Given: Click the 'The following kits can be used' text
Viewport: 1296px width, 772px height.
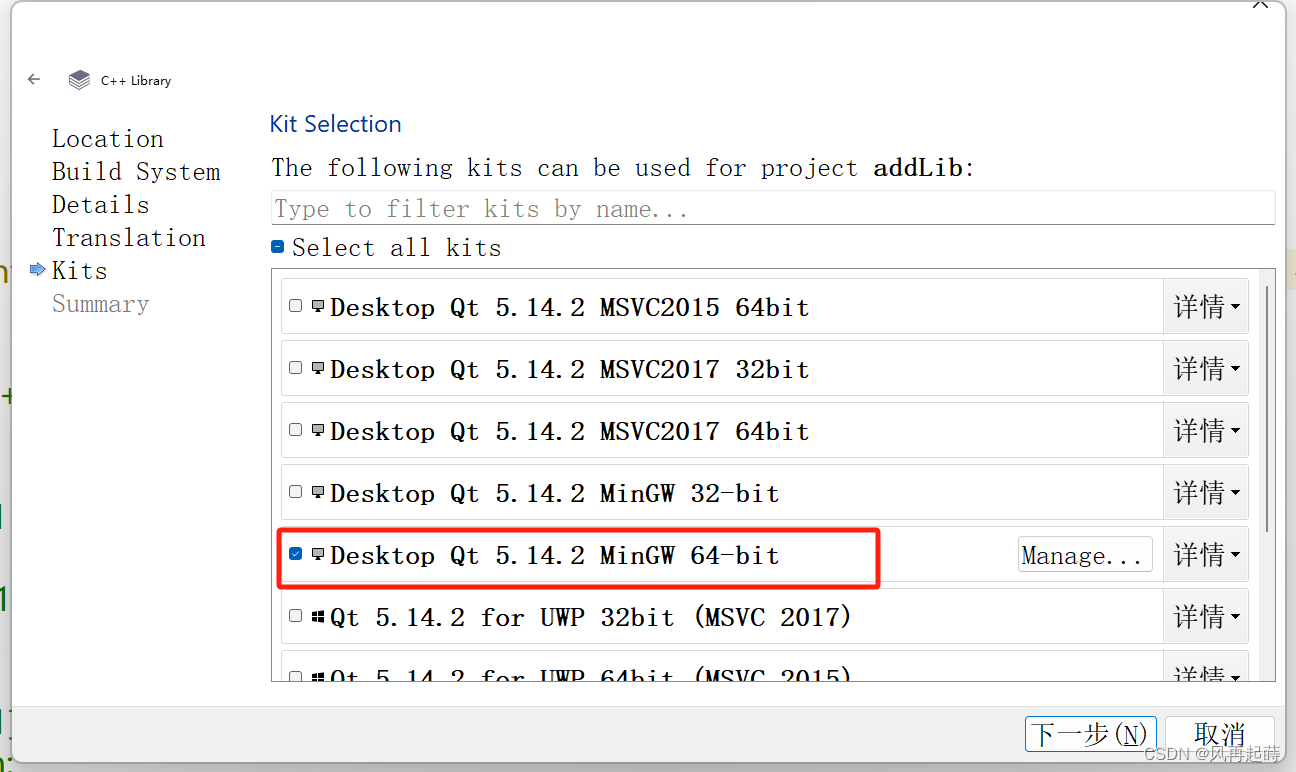Looking at the screenshot, I should click(x=622, y=167).
